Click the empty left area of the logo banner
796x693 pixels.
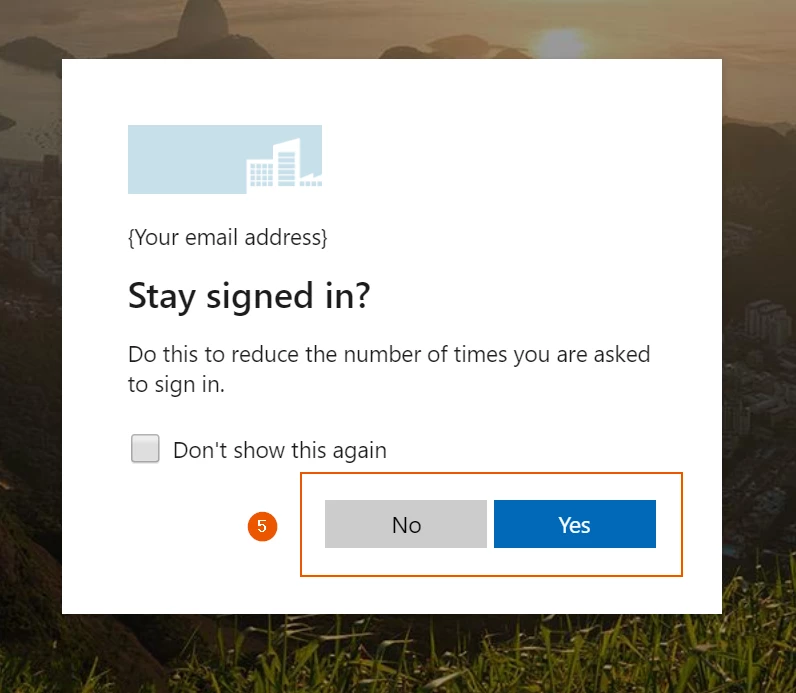[175, 160]
